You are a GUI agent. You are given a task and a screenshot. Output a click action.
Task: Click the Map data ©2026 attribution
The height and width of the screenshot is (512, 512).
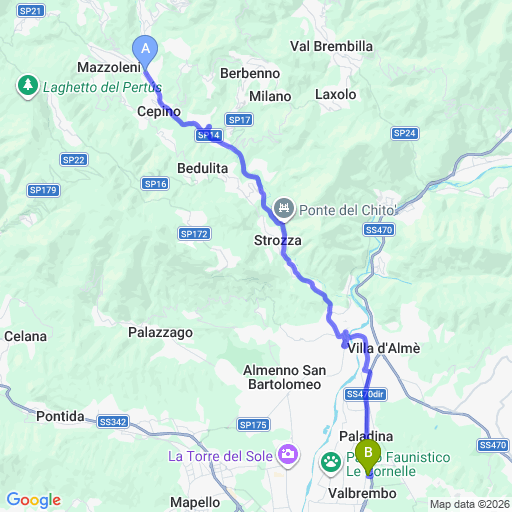(470, 504)
